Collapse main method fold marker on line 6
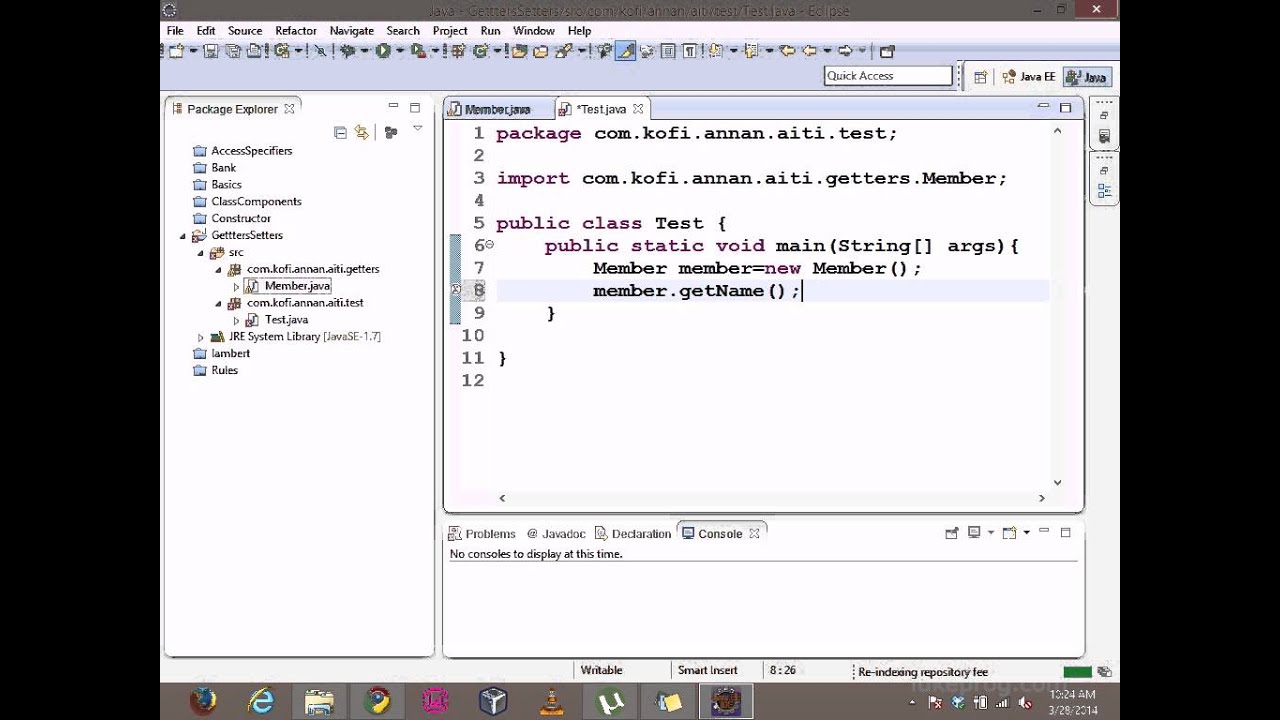The image size is (1280, 720). [x=489, y=245]
